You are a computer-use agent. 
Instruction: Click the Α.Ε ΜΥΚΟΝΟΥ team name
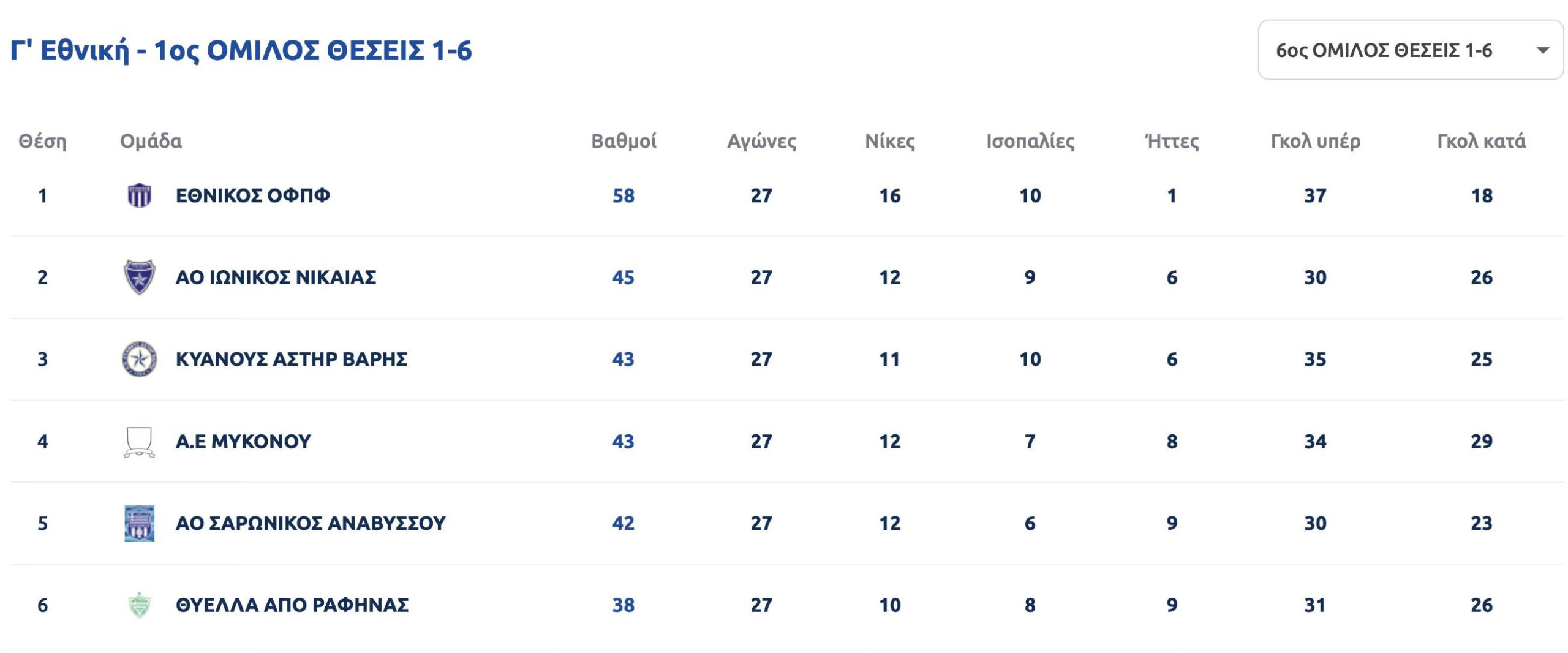click(243, 442)
